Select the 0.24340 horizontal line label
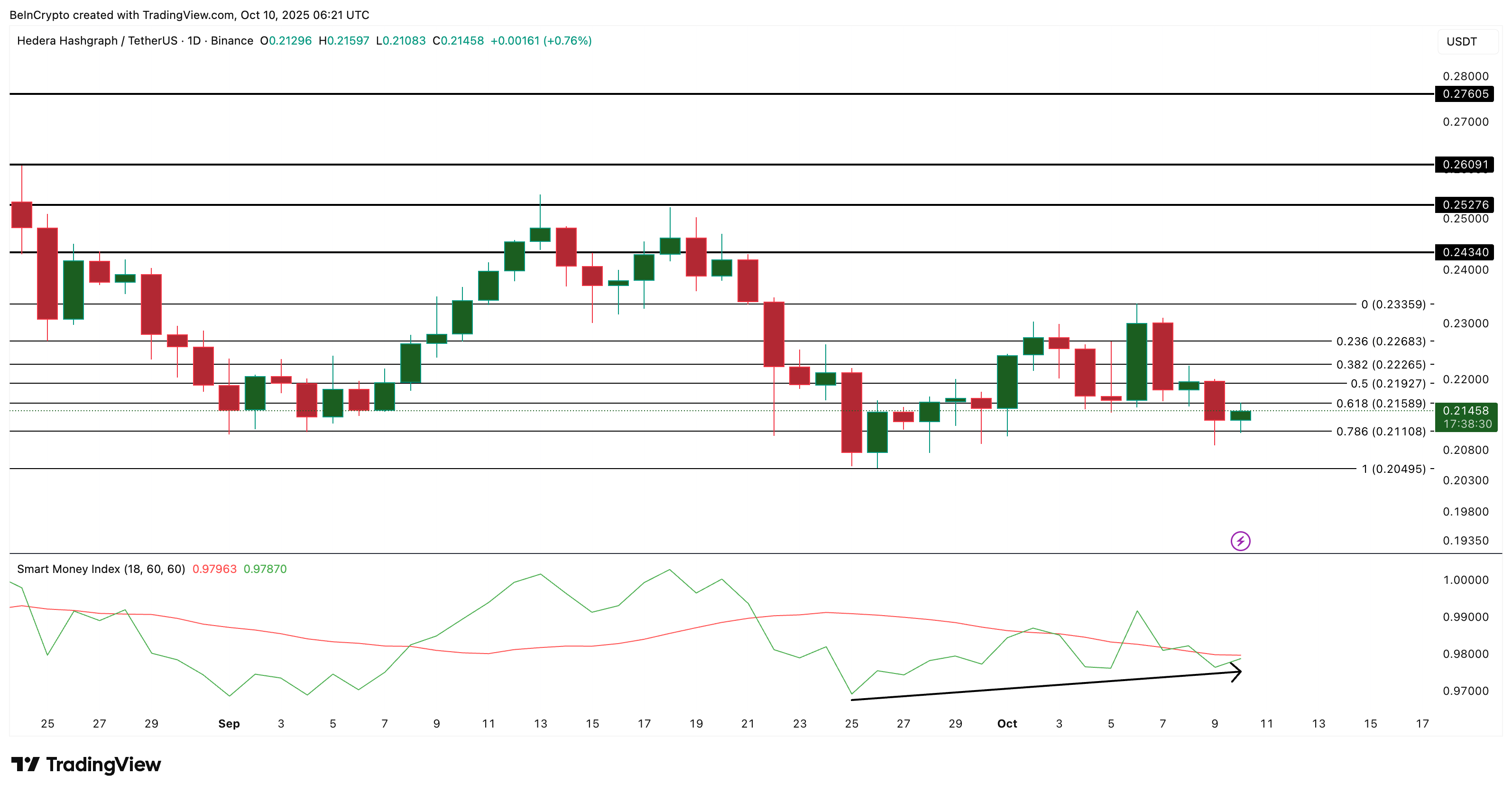Screen dimensions: 1512x793 click(1465, 252)
